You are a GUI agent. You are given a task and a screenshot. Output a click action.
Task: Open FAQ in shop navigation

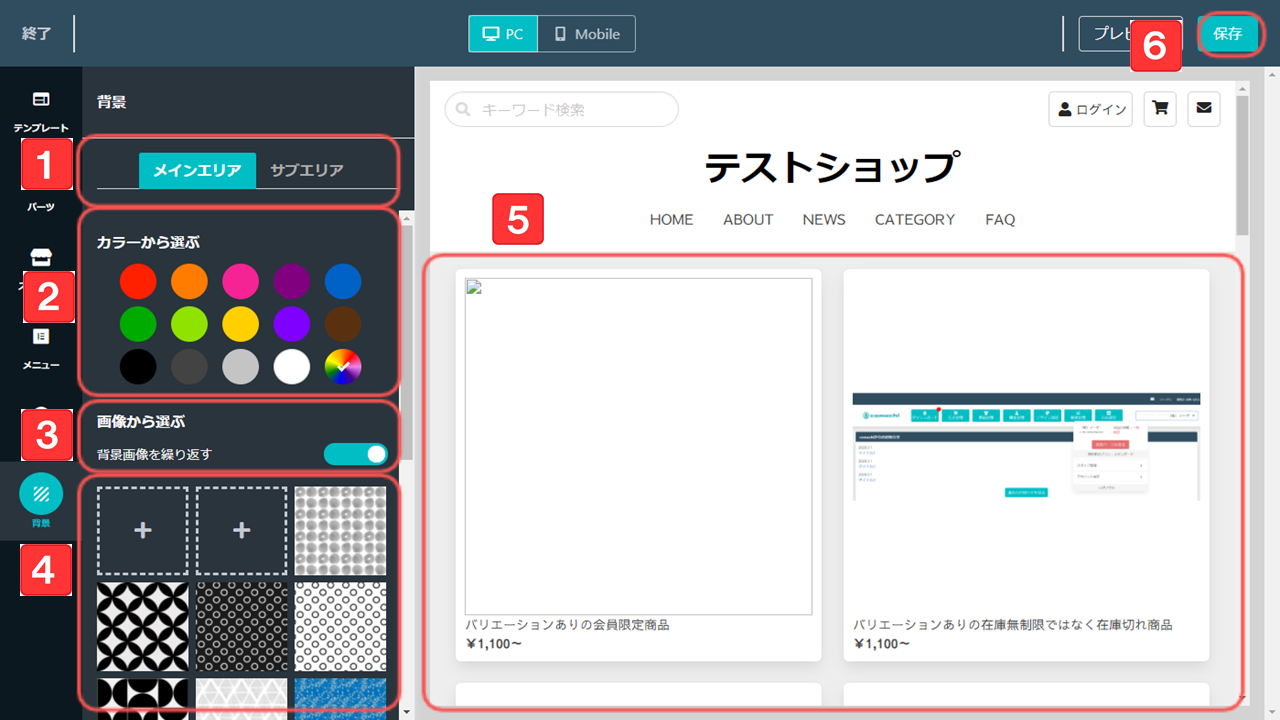coord(1000,220)
